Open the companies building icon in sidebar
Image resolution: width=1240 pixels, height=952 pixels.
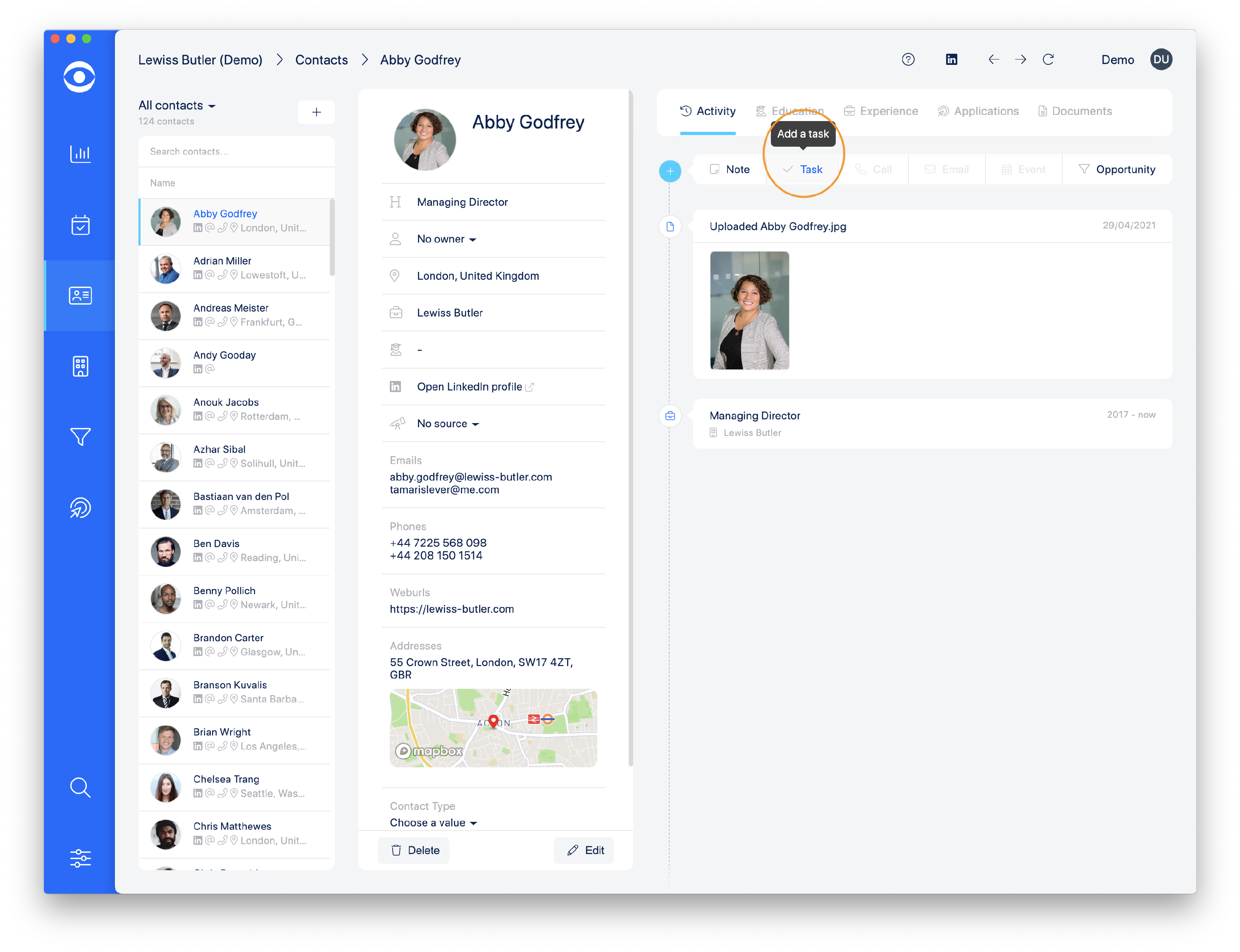pos(80,366)
